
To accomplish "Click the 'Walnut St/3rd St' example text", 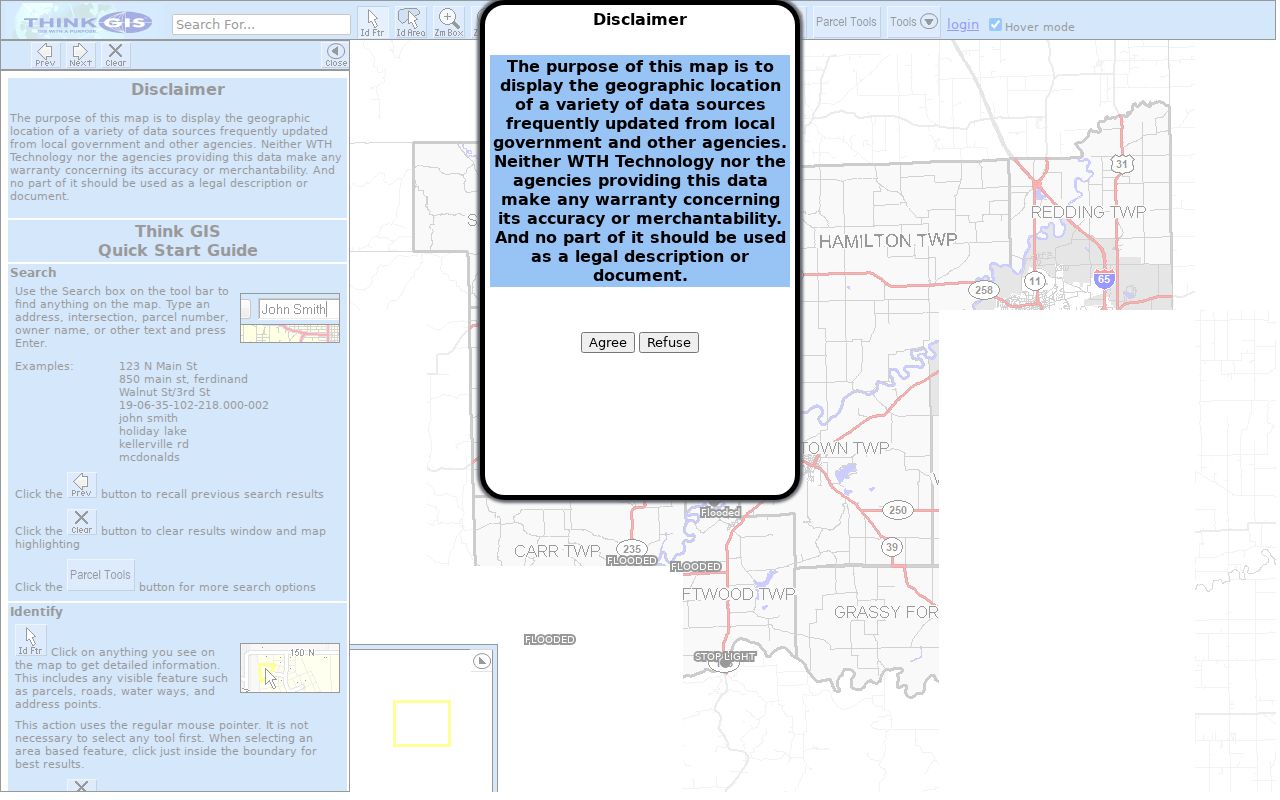I will [164, 392].
